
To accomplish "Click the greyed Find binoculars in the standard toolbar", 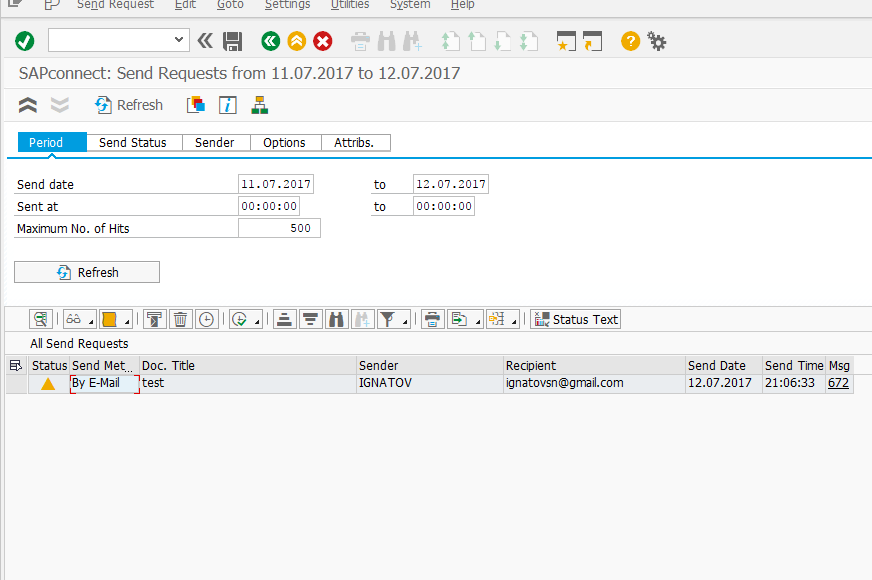I will point(387,41).
